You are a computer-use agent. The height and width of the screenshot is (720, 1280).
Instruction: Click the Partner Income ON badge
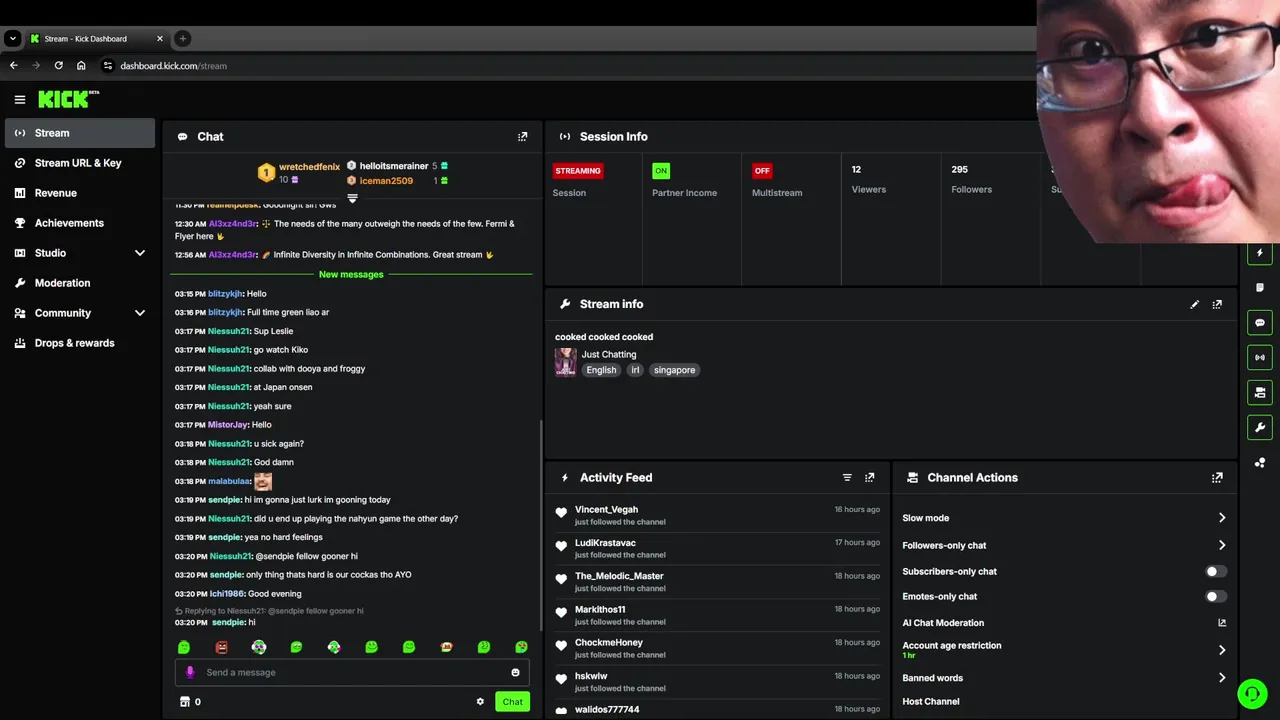click(x=661, y=171)
